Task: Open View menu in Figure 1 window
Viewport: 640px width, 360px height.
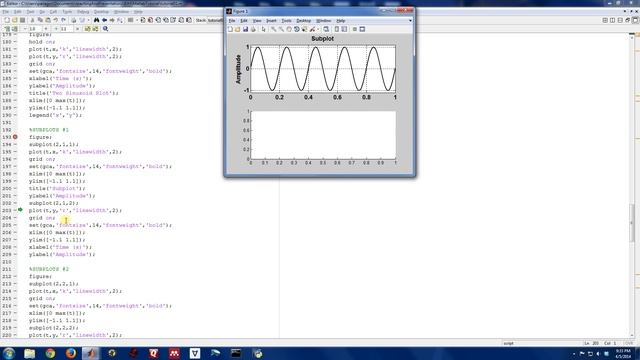Action: [x=257, y=21]
